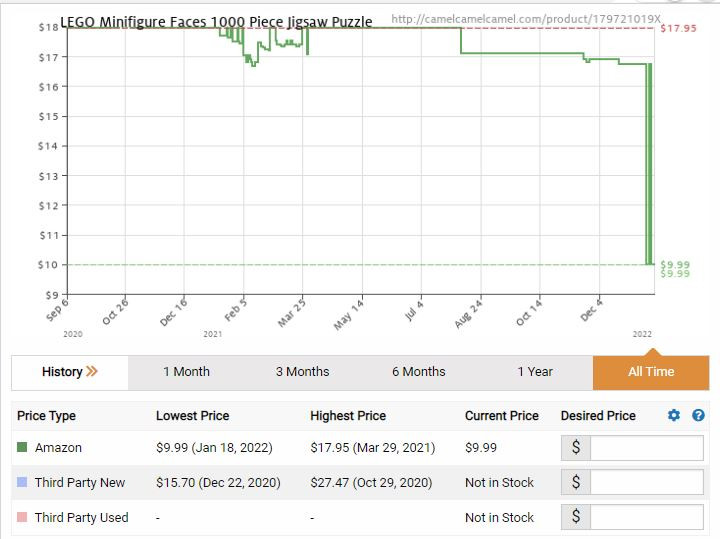
Task: Focus the Third Party New desired price field
Action: coord(647,482)
